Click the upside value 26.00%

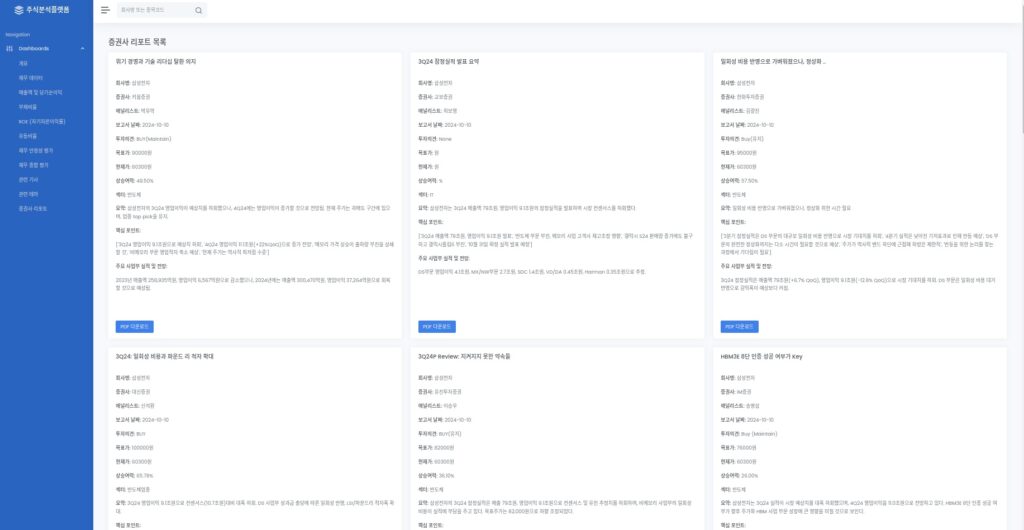pyautogui.click(x=750, y=475)
